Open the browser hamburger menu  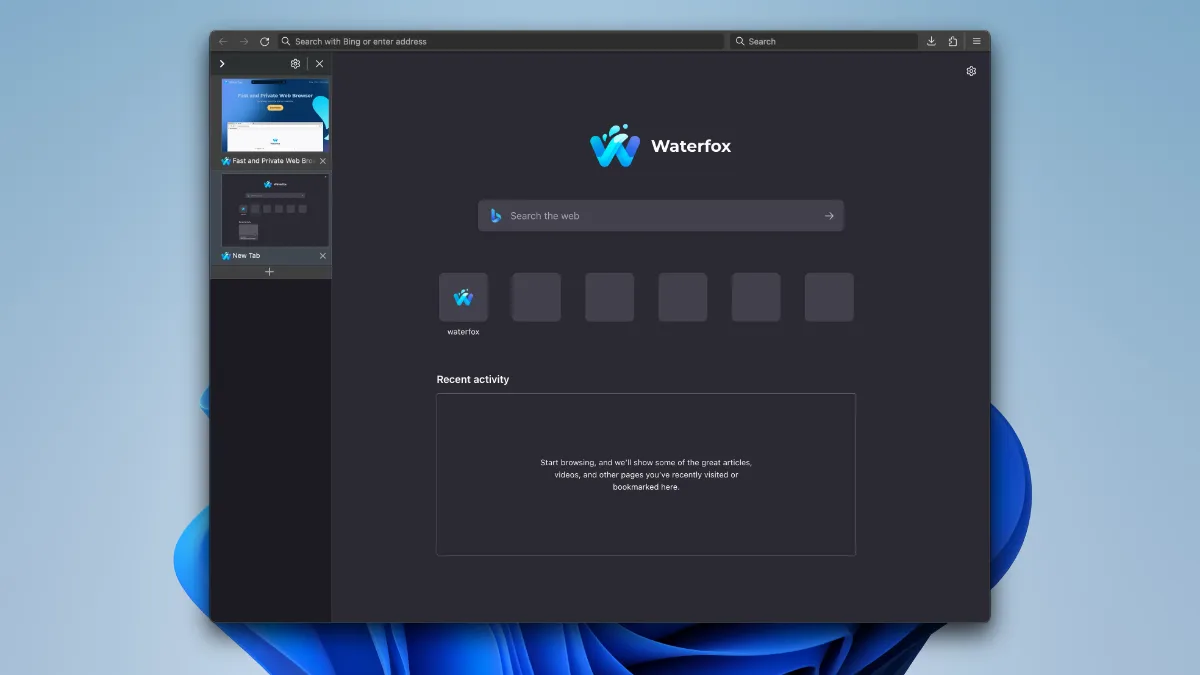coord(976,41)
